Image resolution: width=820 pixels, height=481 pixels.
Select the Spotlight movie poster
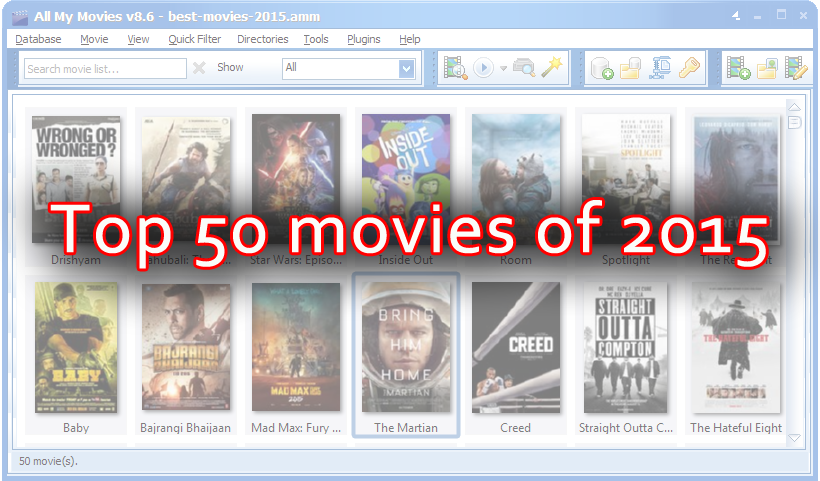[626, 179]
